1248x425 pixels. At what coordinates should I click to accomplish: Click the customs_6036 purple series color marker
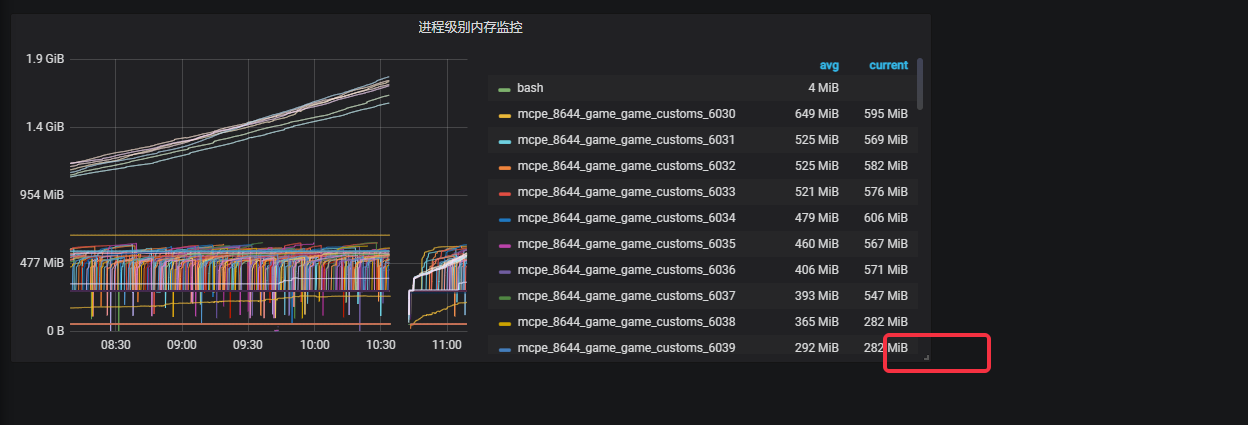pyautogui.click(x=505, y=271)
